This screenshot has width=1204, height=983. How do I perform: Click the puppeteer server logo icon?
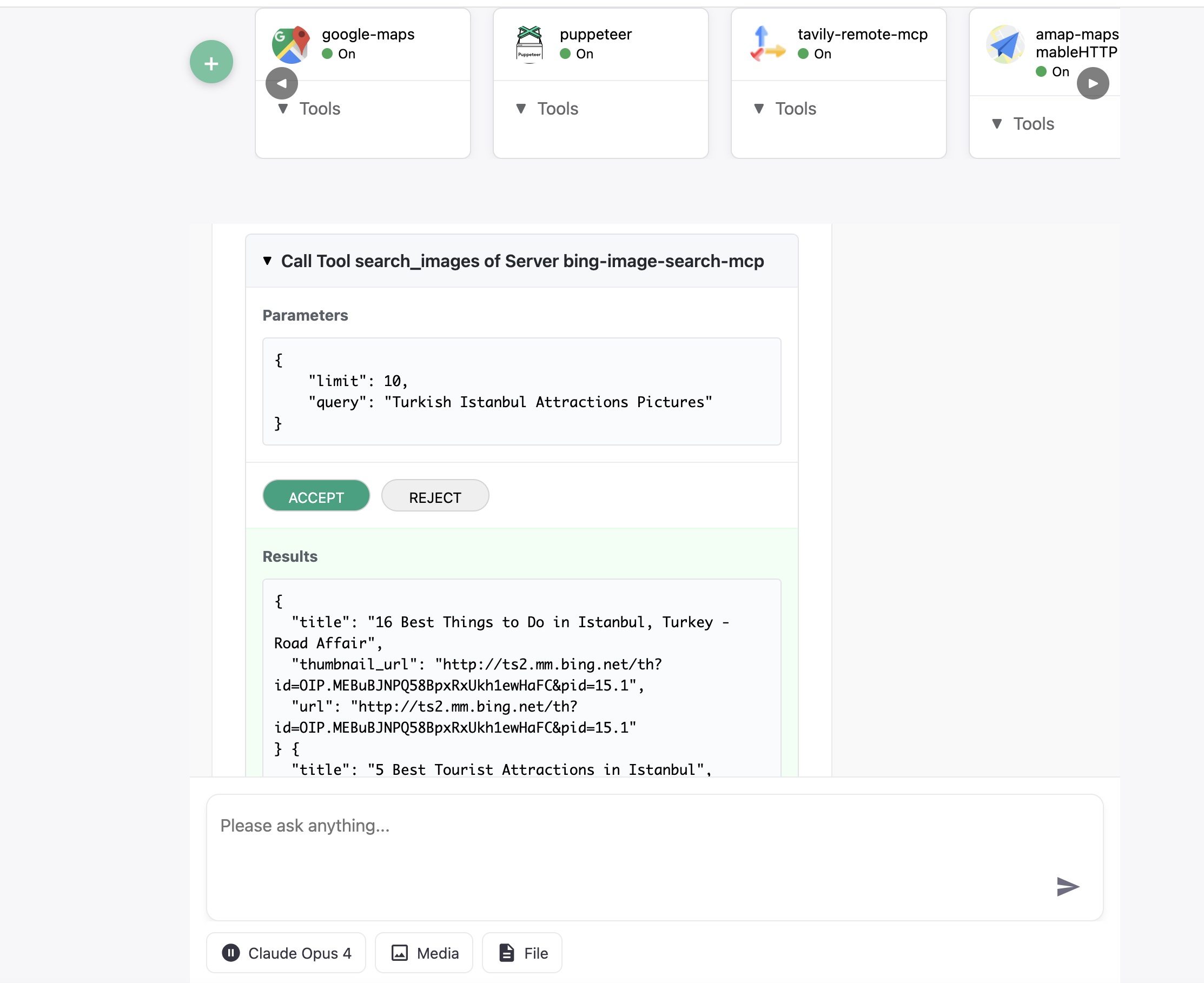click(529, 44)
